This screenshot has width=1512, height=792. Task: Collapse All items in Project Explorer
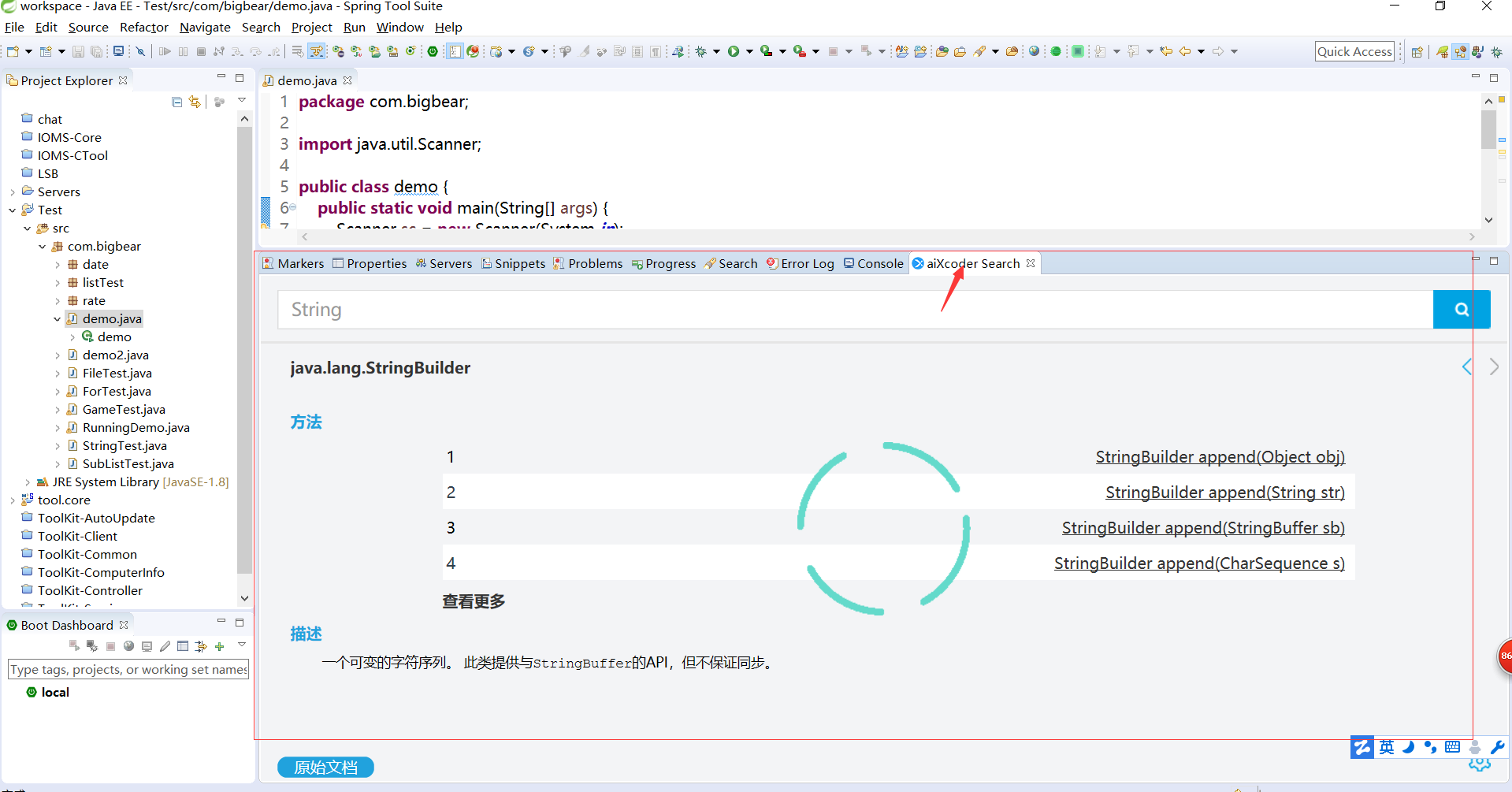pos(176,102)
